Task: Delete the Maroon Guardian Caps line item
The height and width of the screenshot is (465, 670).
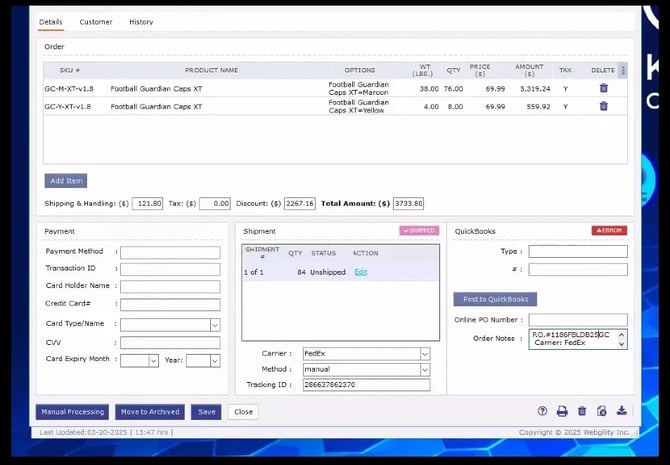Action: [603, 88]
